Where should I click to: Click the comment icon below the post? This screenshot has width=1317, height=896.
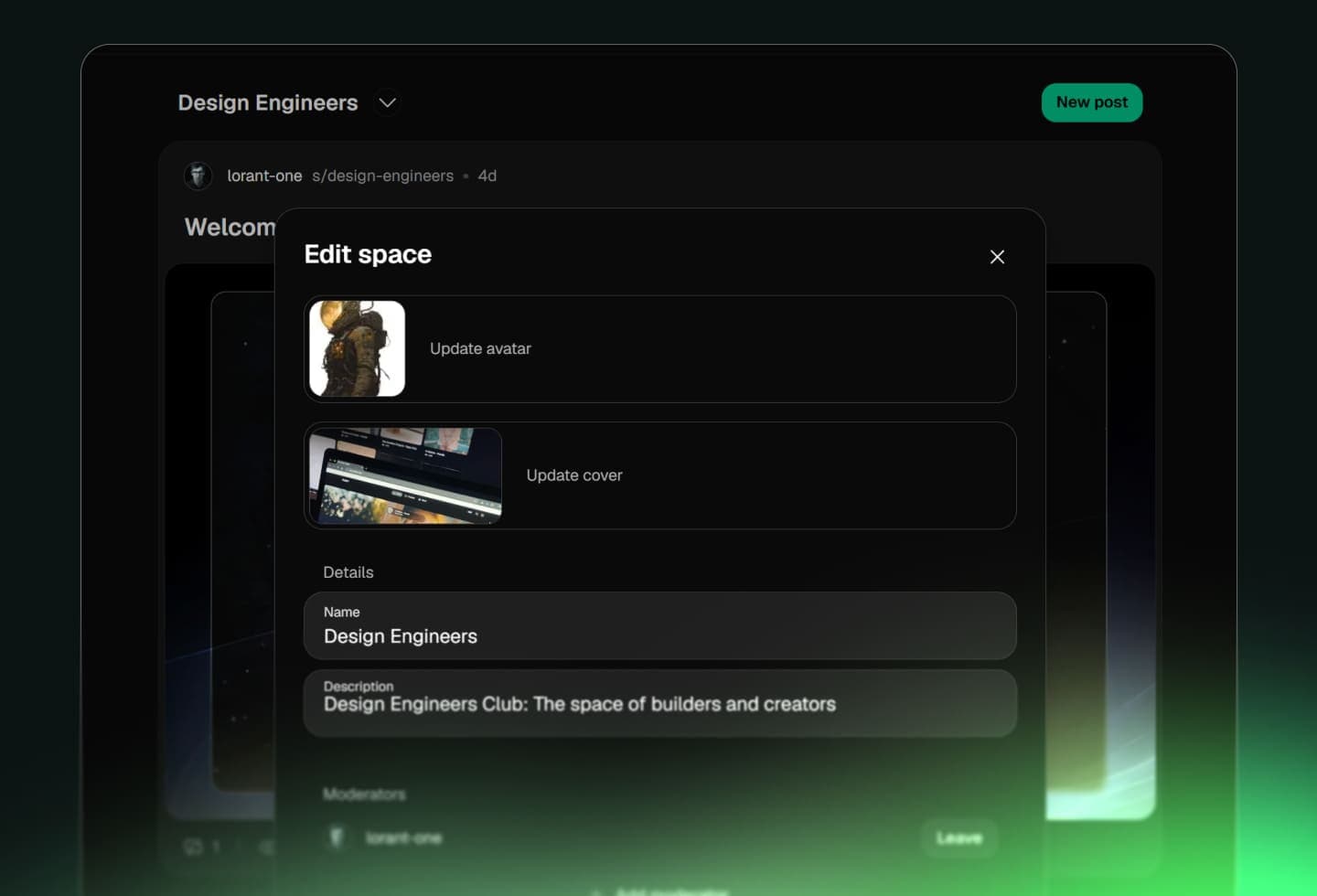193,847
